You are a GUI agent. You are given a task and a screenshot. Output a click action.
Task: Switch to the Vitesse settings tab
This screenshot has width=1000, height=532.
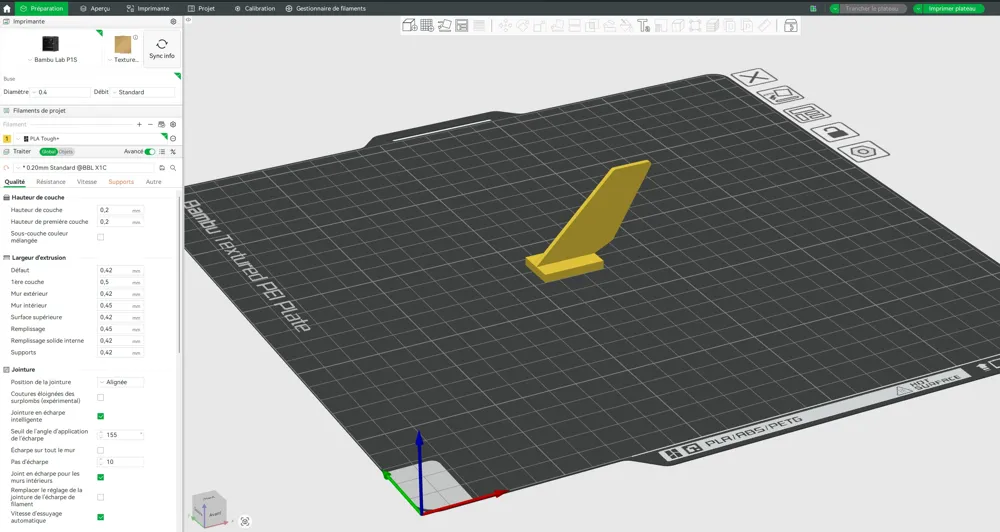[87, 182]
